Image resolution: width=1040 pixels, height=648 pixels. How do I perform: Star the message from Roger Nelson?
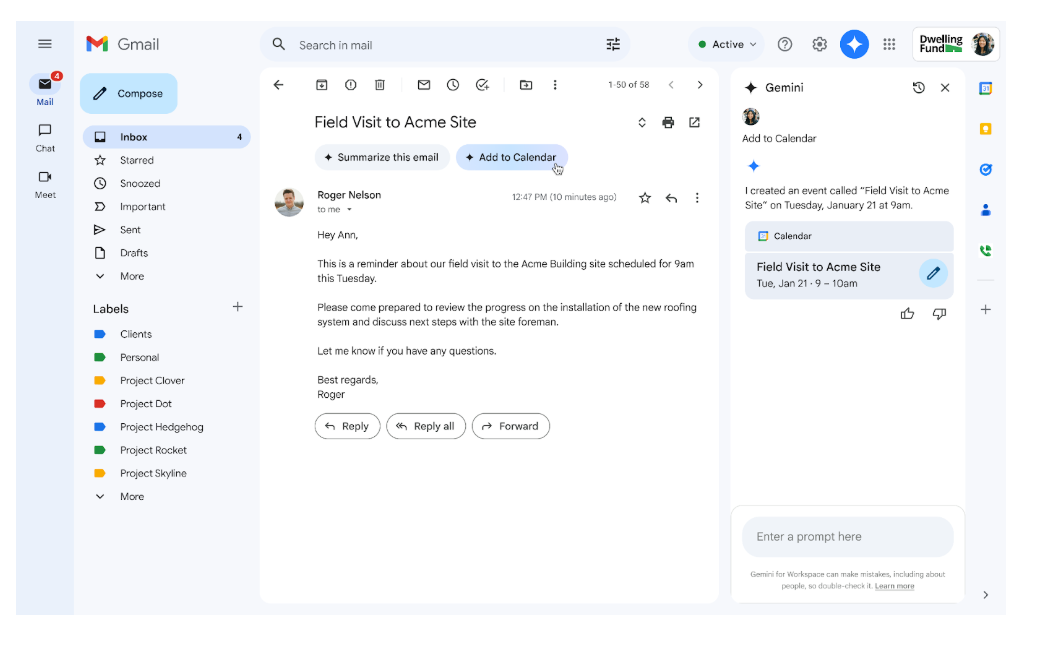point(645,198)
